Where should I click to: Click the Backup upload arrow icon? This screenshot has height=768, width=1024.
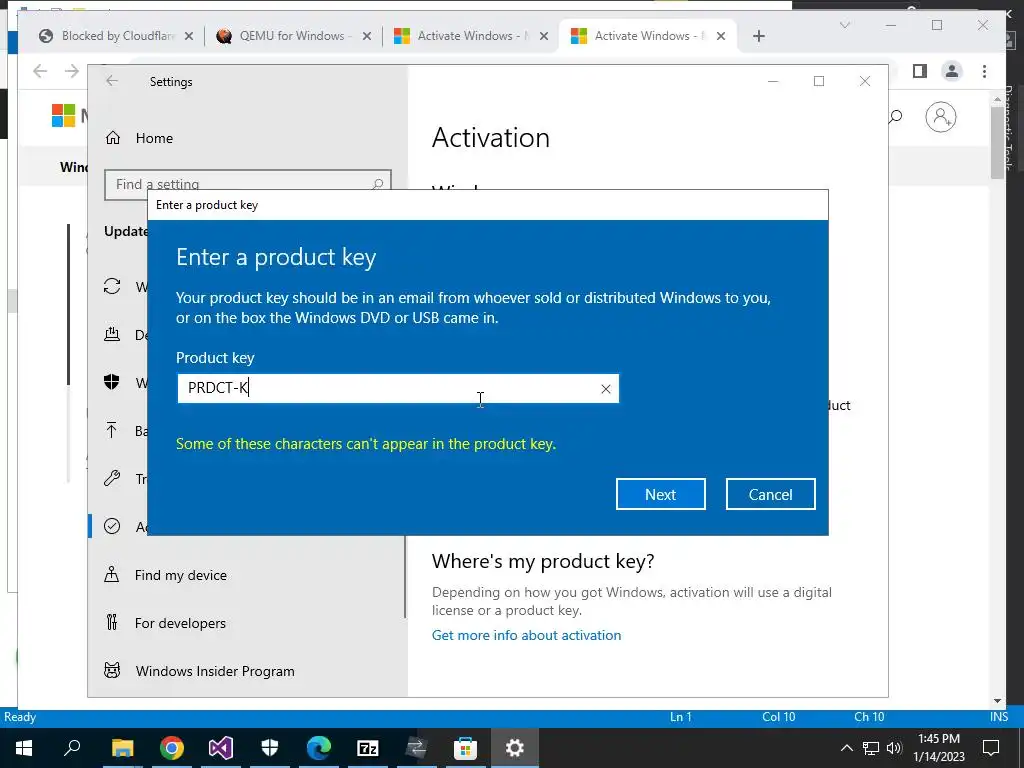tap(112, 430)
